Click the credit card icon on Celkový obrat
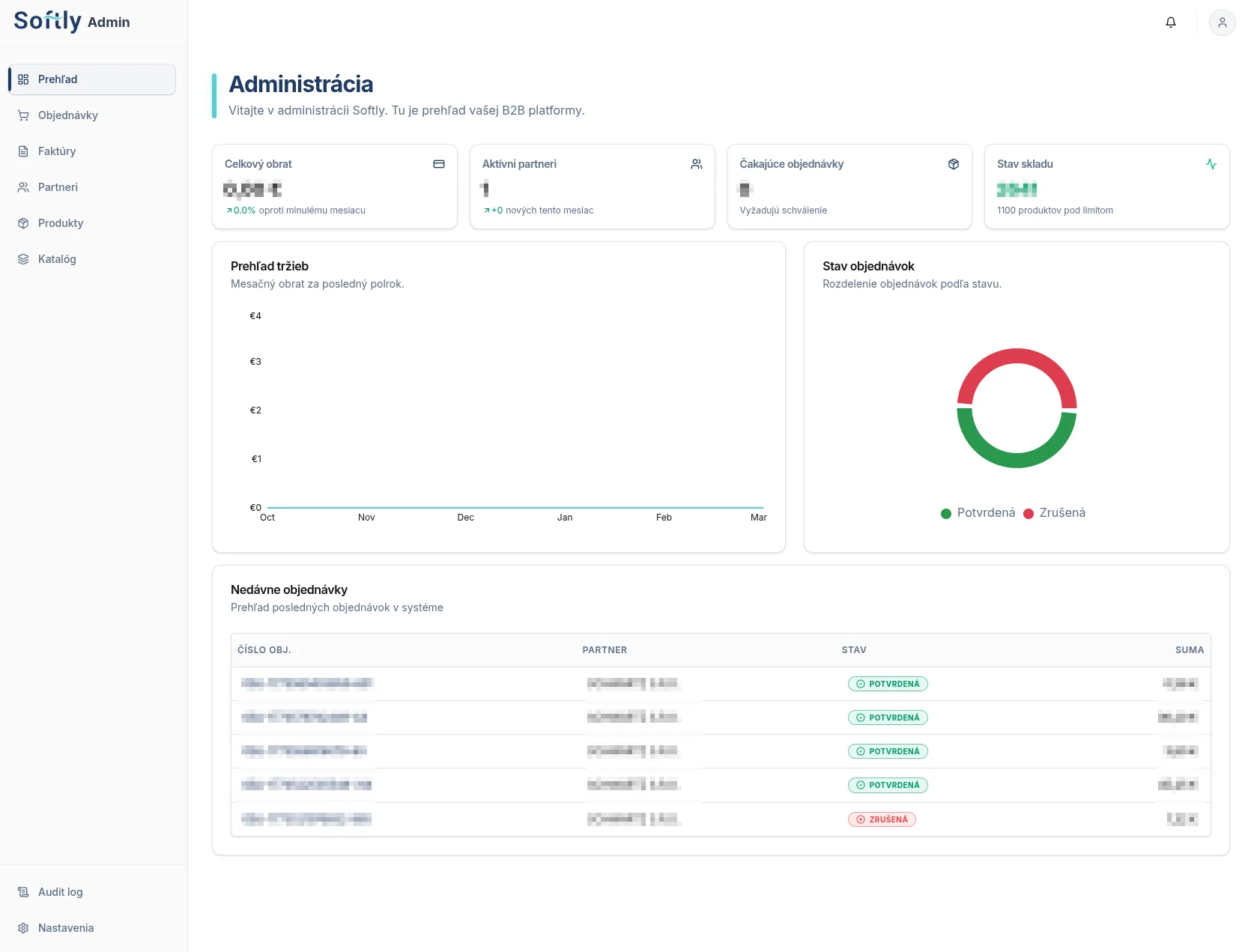Image resolution: width=1251 pixels, height=952 pixels. [439, 164]
